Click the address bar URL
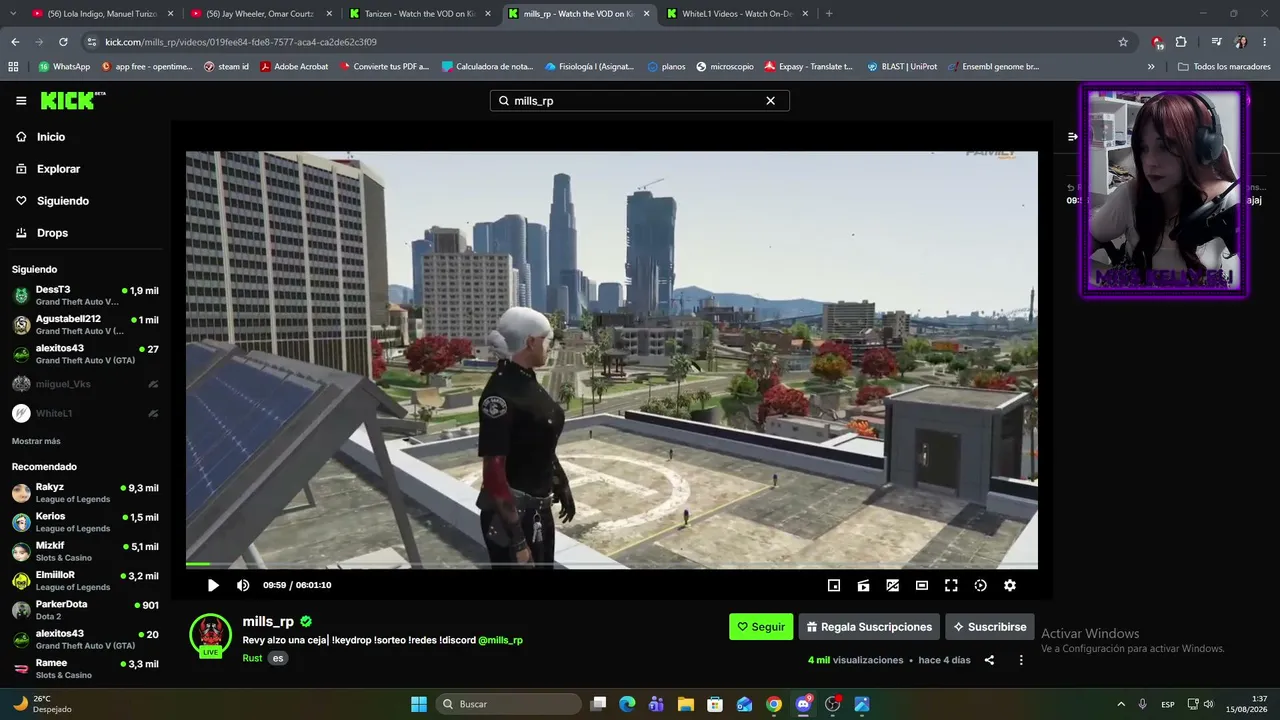The image size is (1280, 720). point(241,42)
